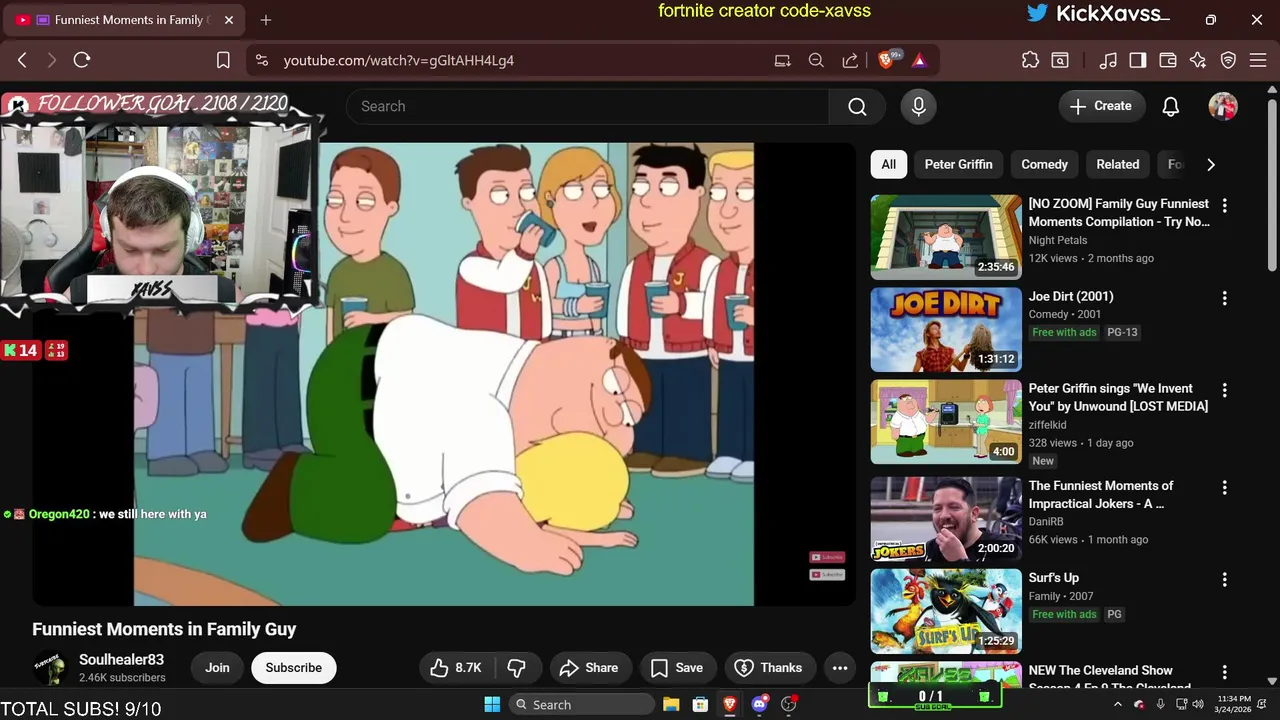Dislike the video with thumbs down
The image size is (1280, 720).
tap(517, 668)
